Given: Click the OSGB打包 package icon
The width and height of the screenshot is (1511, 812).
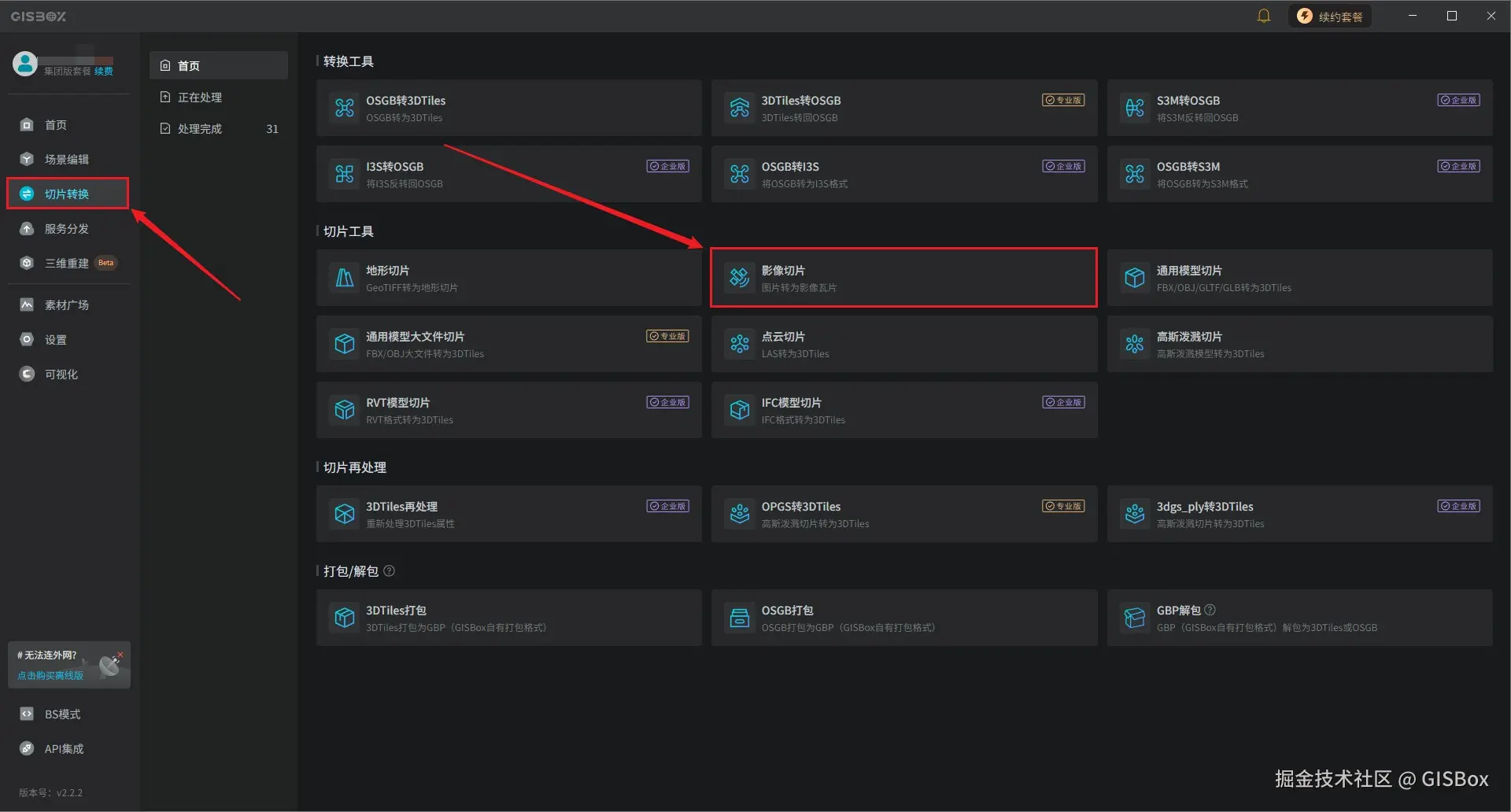Looking at the screenshot, I should click(740, 618).
